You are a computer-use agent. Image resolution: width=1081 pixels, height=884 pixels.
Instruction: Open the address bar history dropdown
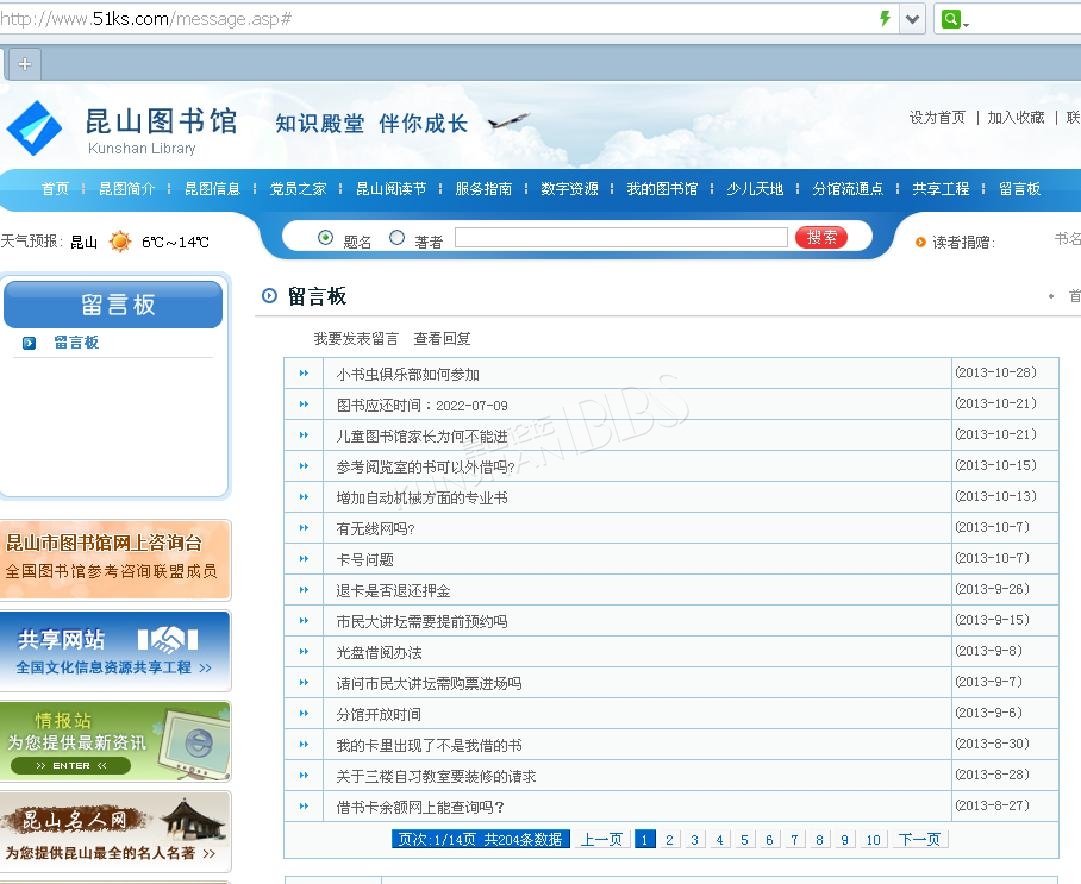tap(912, 19)
